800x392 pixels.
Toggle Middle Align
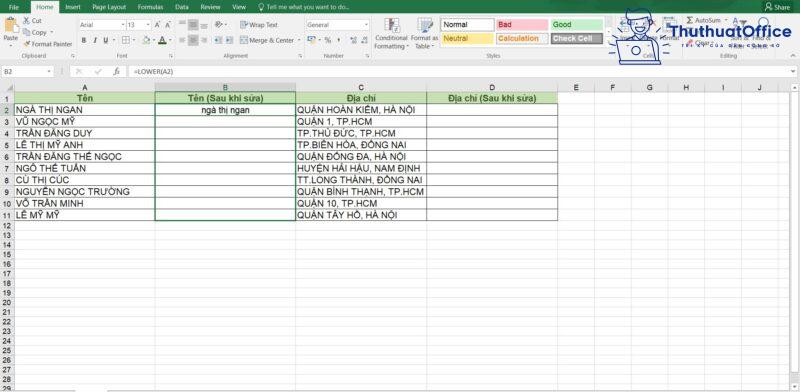(x=193, y=24)
